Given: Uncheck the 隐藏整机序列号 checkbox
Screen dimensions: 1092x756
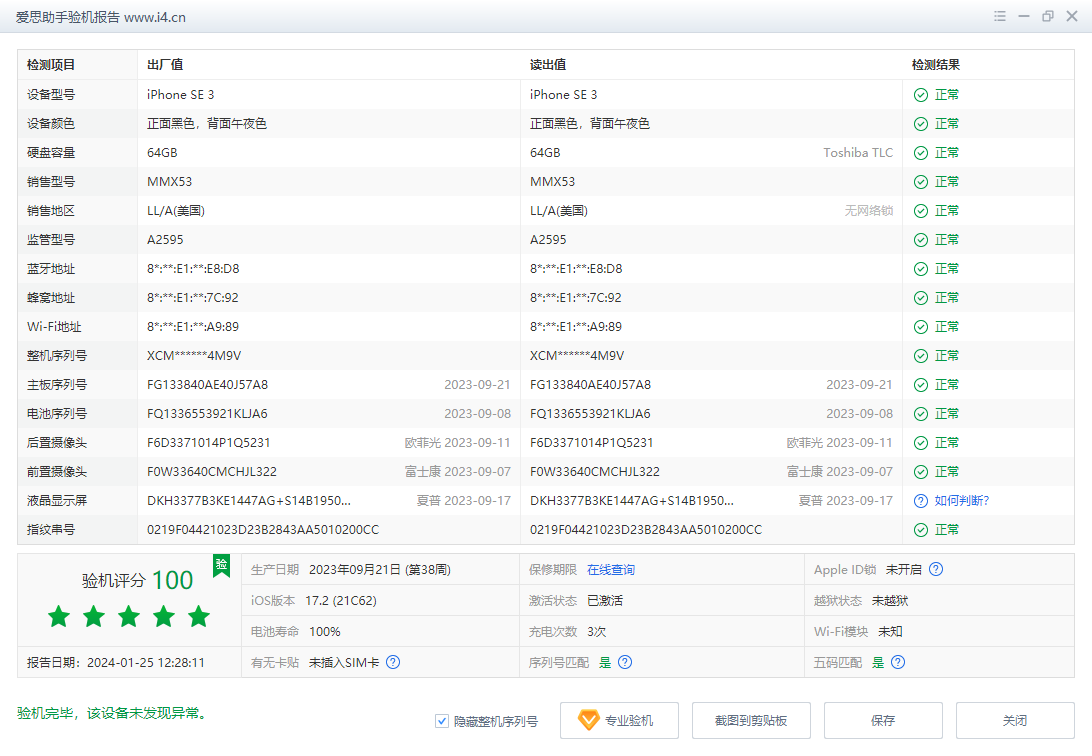Looking at the screenshot, I should [x=442, y=720].
